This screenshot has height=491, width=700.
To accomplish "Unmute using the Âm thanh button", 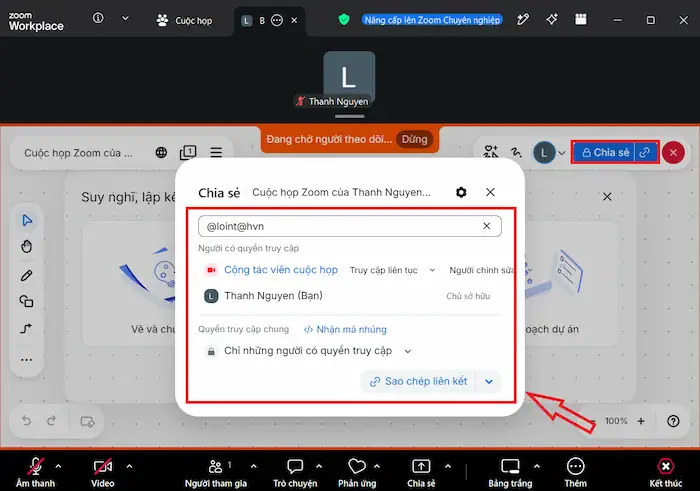I will point(36,472).
